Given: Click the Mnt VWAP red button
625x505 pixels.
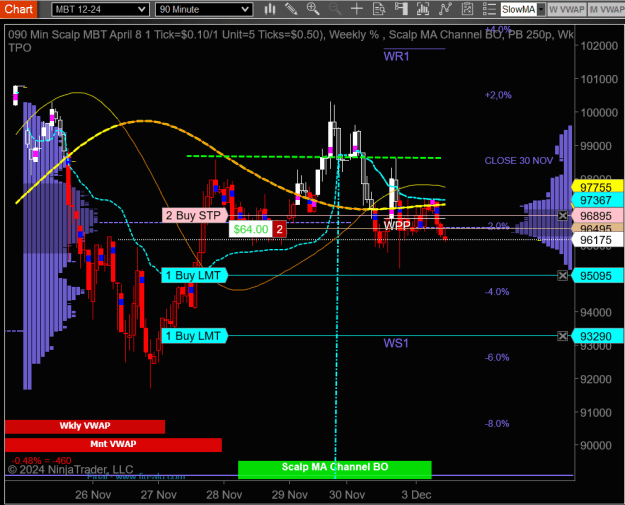Looking at the screenshot, I should tap(113, 444).
